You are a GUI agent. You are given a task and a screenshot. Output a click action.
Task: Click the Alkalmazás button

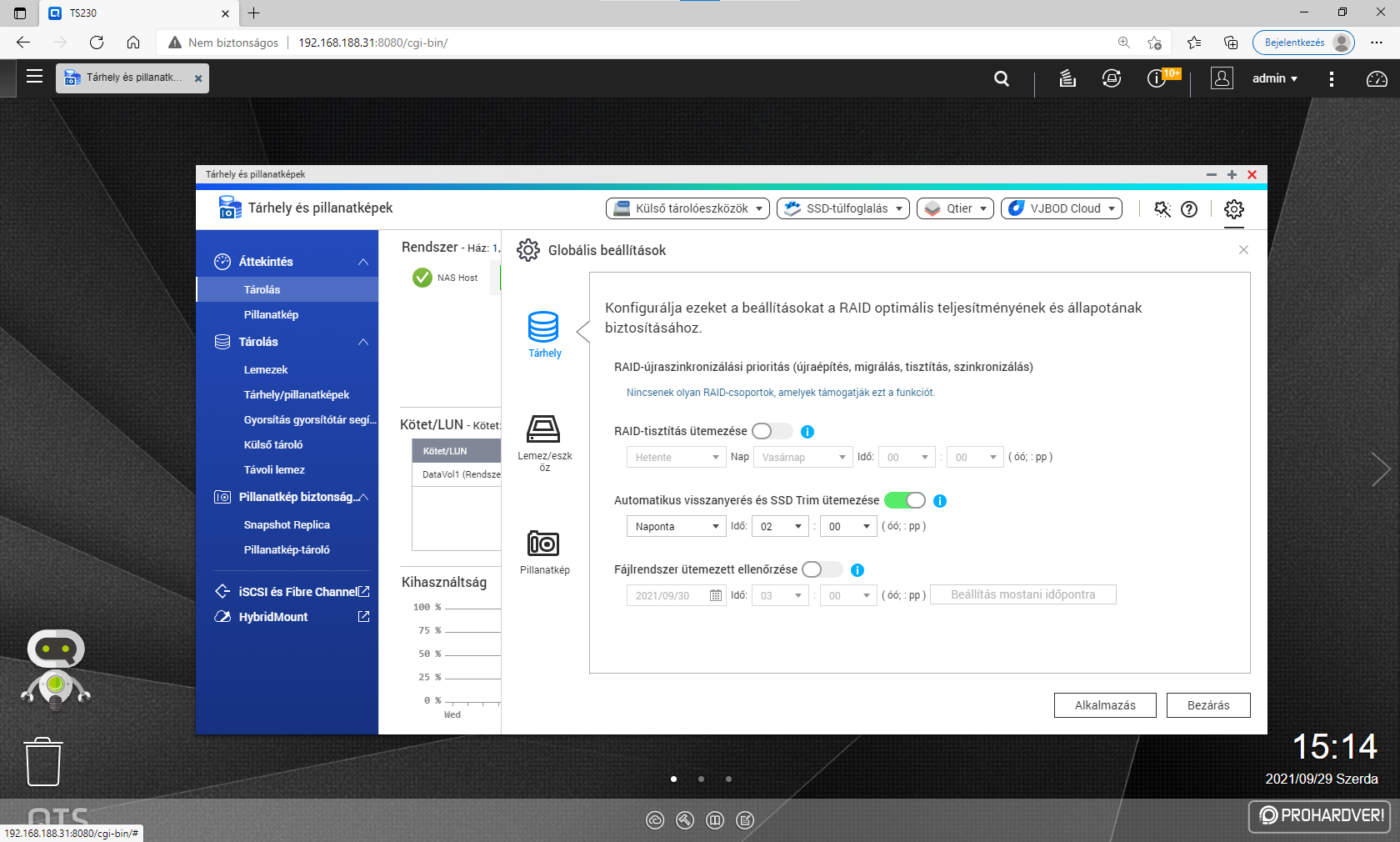coord(1105,705)
